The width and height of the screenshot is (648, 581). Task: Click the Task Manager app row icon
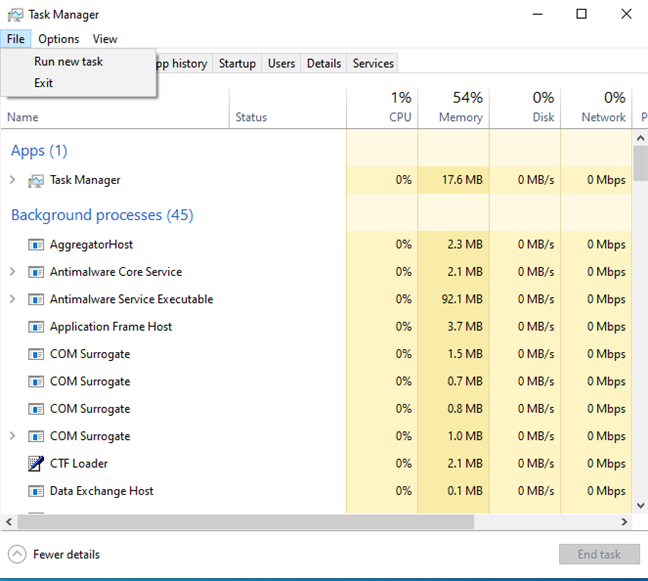(x=36, y=181)
